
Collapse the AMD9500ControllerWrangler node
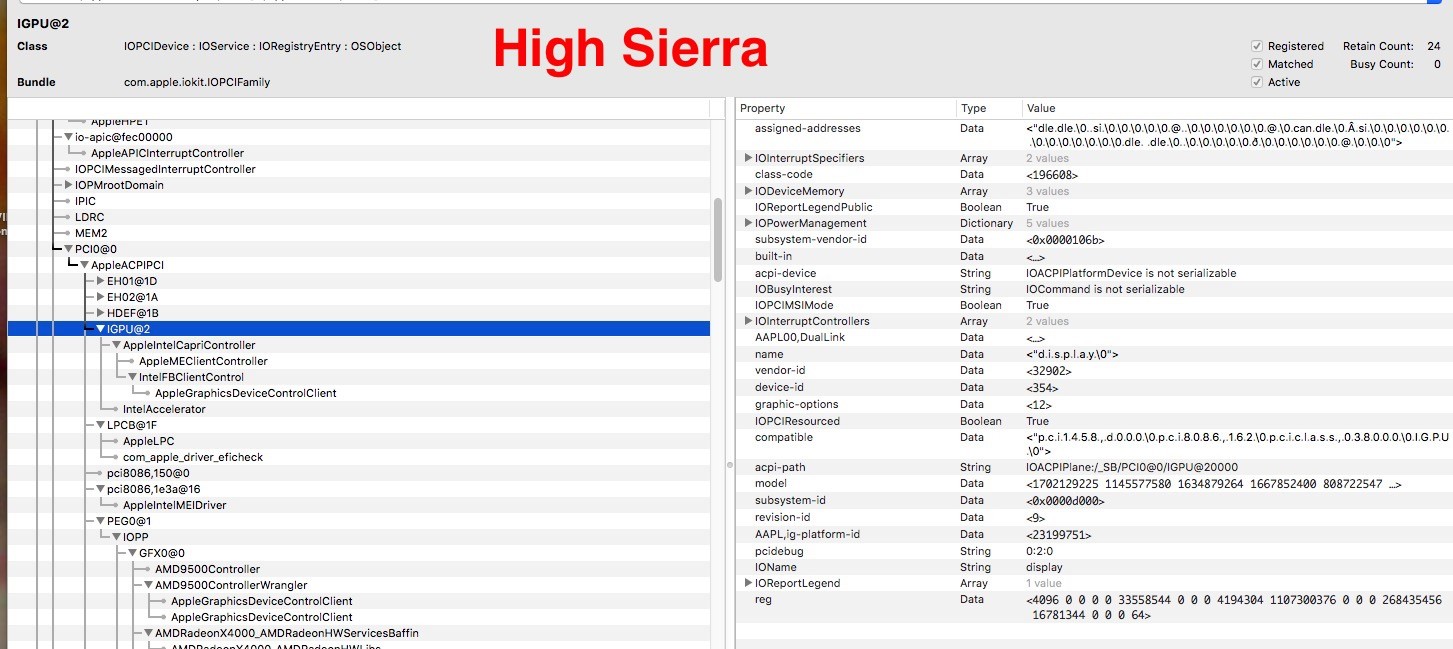[148, 585]
